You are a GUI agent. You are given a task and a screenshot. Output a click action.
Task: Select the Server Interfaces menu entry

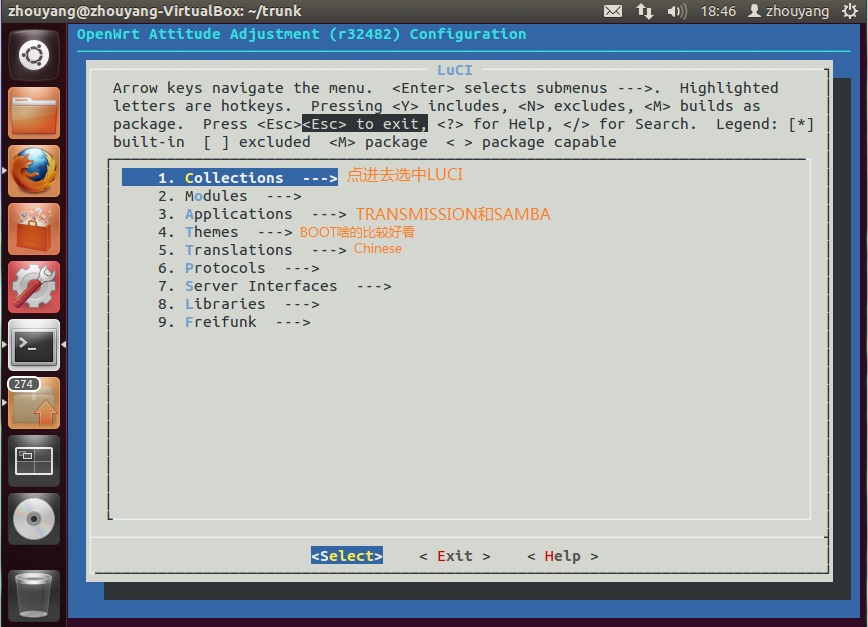(275, 286)
